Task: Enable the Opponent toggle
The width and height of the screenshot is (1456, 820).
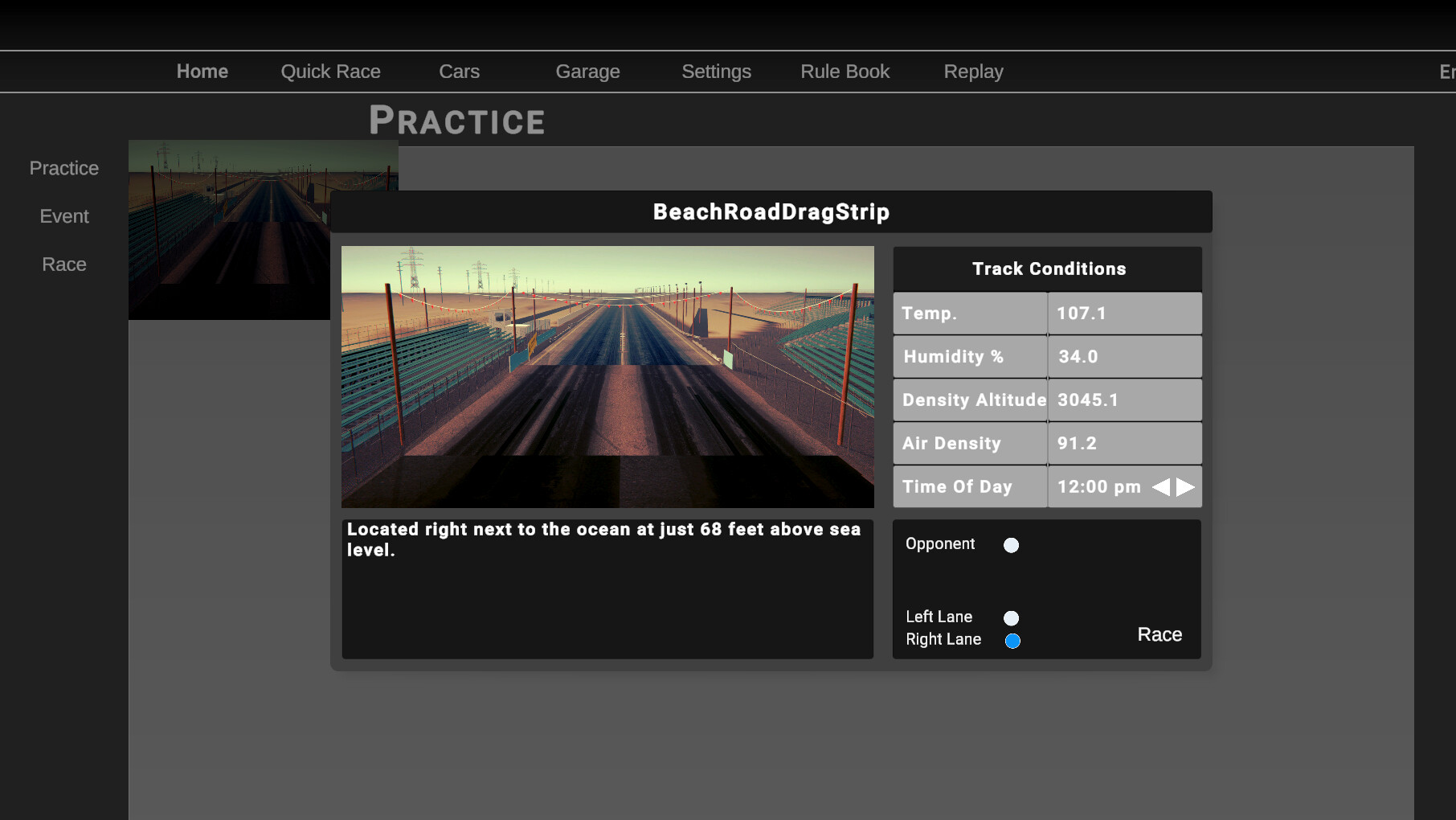Action: [1011, 545]
